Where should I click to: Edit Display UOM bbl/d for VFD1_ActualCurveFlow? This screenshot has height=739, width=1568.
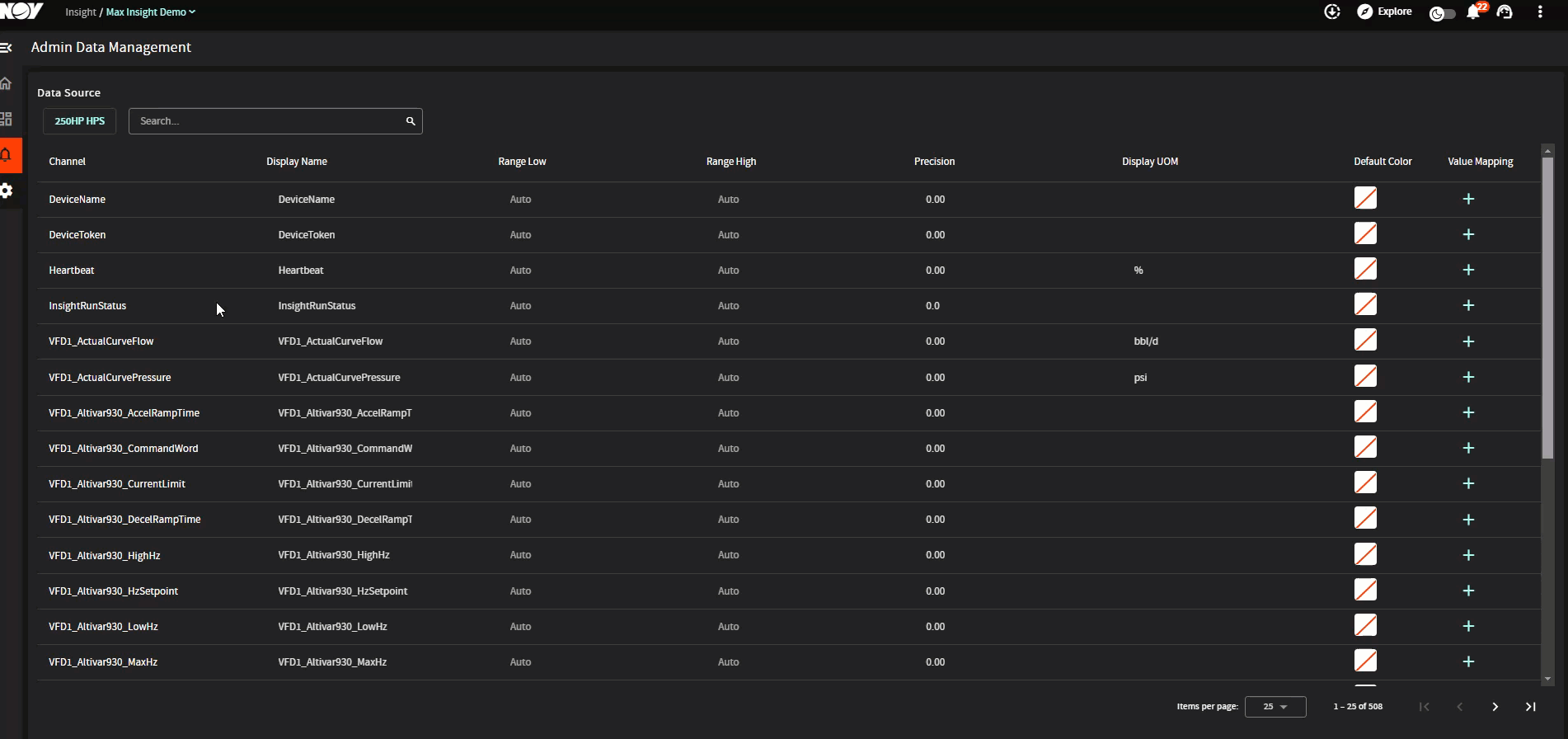(x=1146, y=341)
